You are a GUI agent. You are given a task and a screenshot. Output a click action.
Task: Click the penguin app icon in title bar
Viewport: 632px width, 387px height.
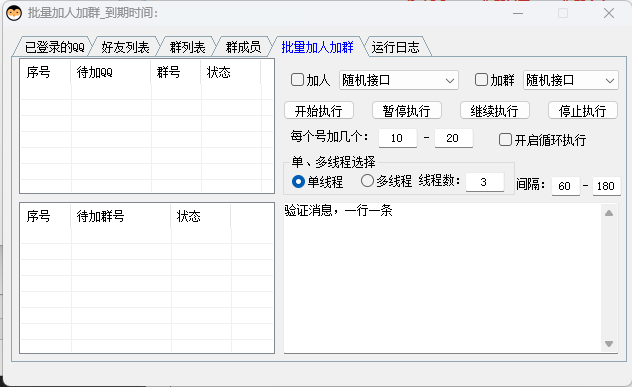tap(14, 13)
